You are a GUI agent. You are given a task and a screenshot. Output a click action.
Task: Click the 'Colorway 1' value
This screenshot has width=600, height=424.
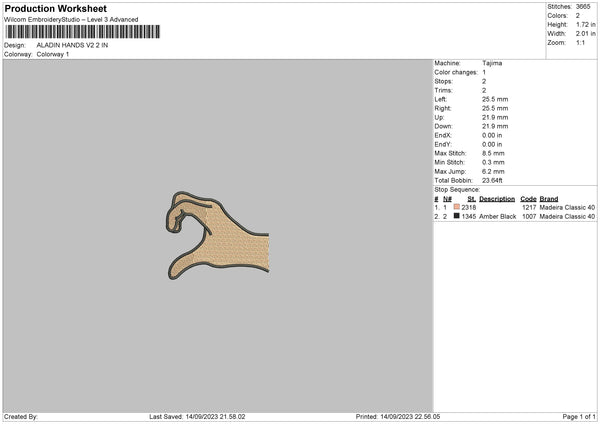point(53,54)
